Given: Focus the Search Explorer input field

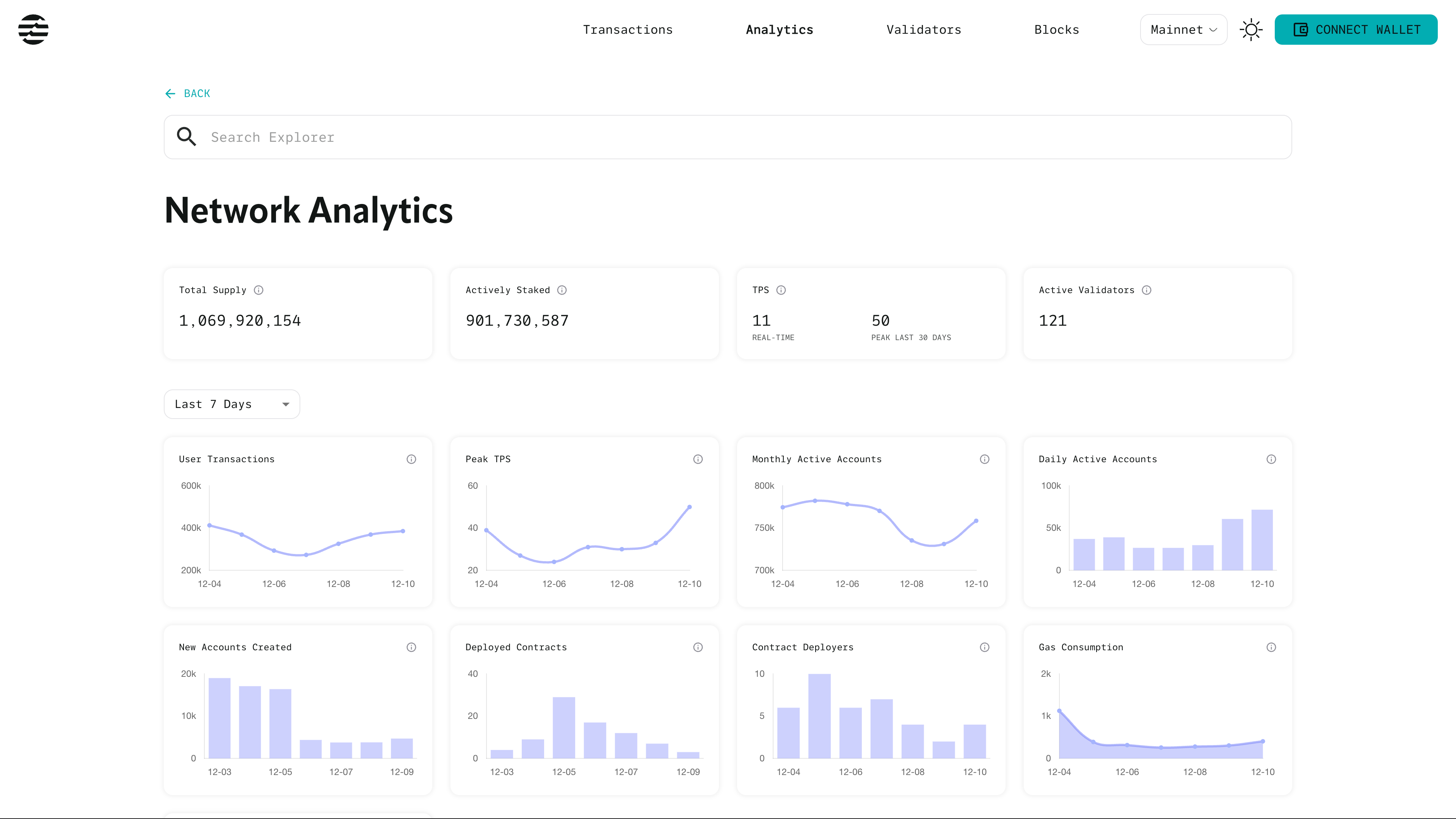Looking at the screenshot, I should click(727, 137).
